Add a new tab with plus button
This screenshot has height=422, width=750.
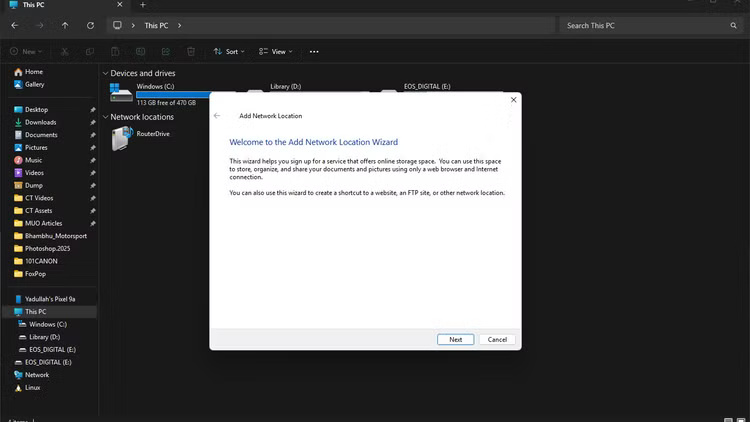(x=142, y=5)
